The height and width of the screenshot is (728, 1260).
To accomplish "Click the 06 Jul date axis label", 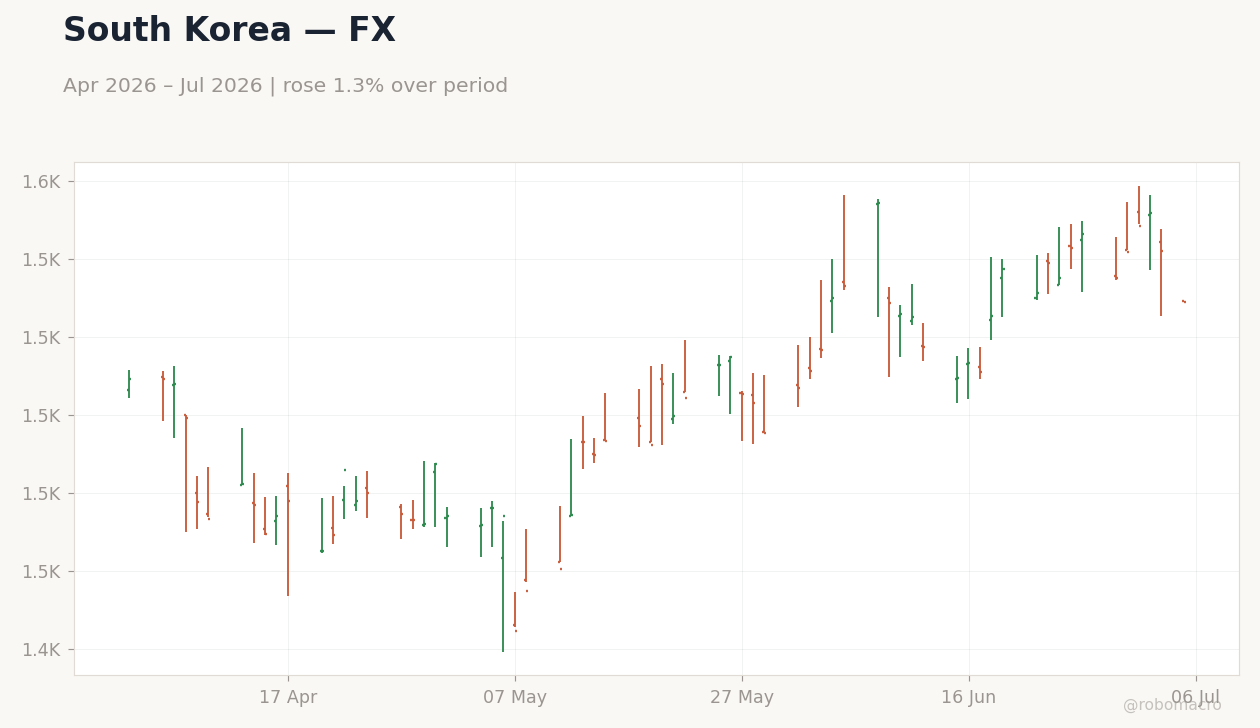I will (x=1196, y=698).
